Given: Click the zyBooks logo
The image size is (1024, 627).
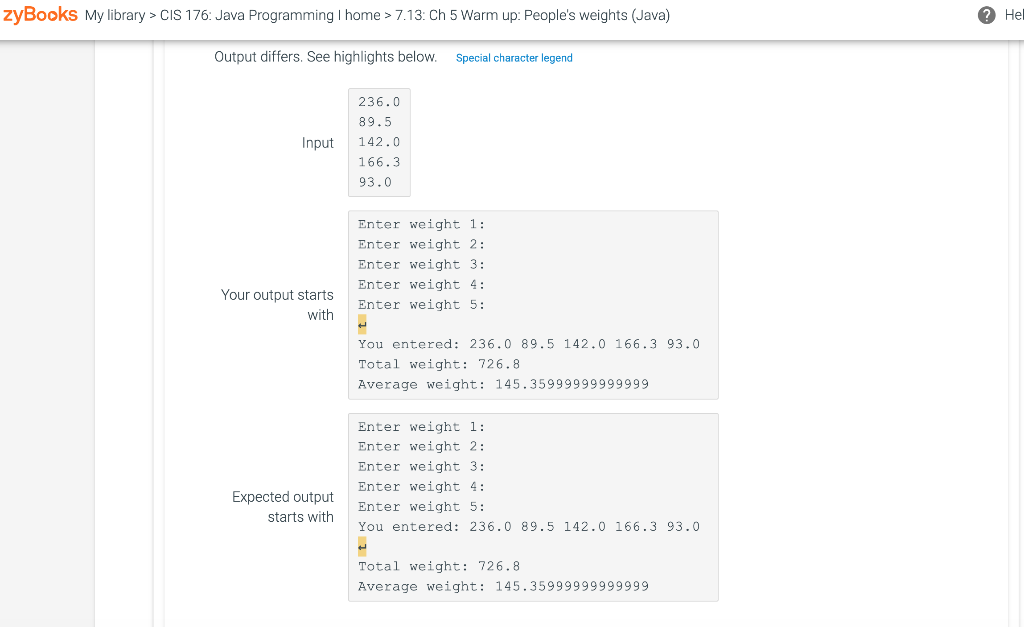Looking at the screenshot, I should click(x=40, y=15).
